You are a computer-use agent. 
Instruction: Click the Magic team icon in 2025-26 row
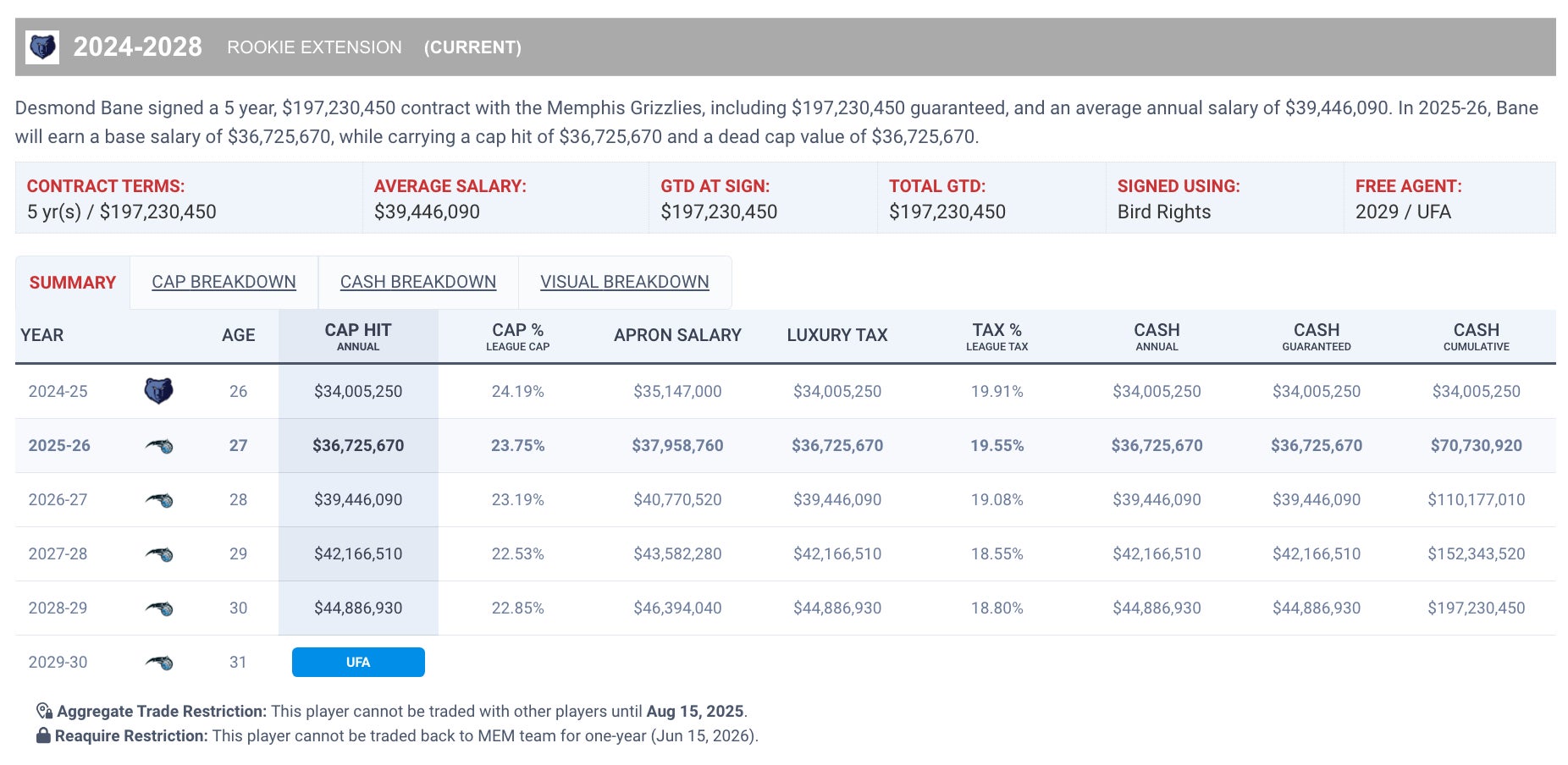(159, 446)
